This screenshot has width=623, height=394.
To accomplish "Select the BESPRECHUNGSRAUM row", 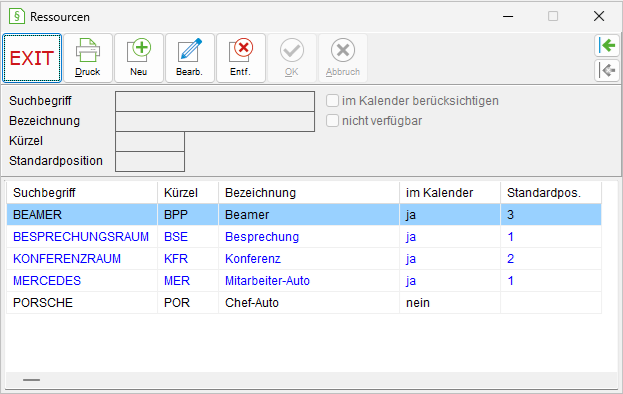I will point(304,237).
